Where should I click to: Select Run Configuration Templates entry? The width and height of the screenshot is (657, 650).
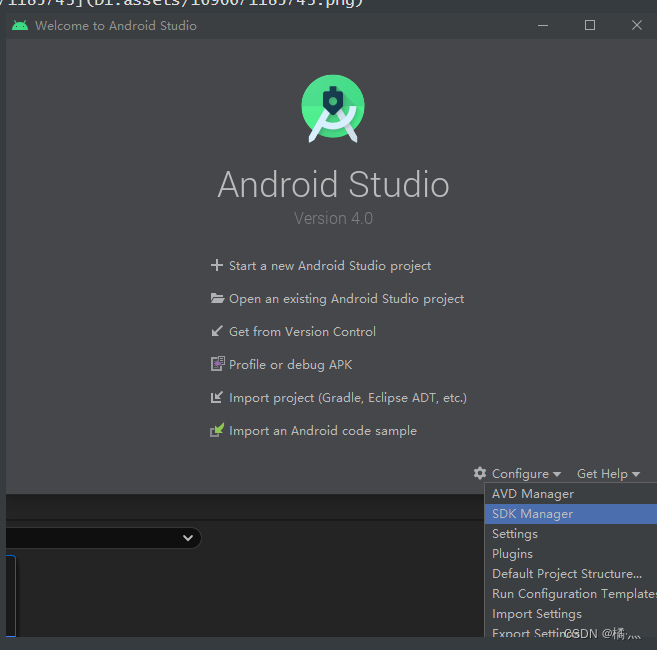click(571, 594)
